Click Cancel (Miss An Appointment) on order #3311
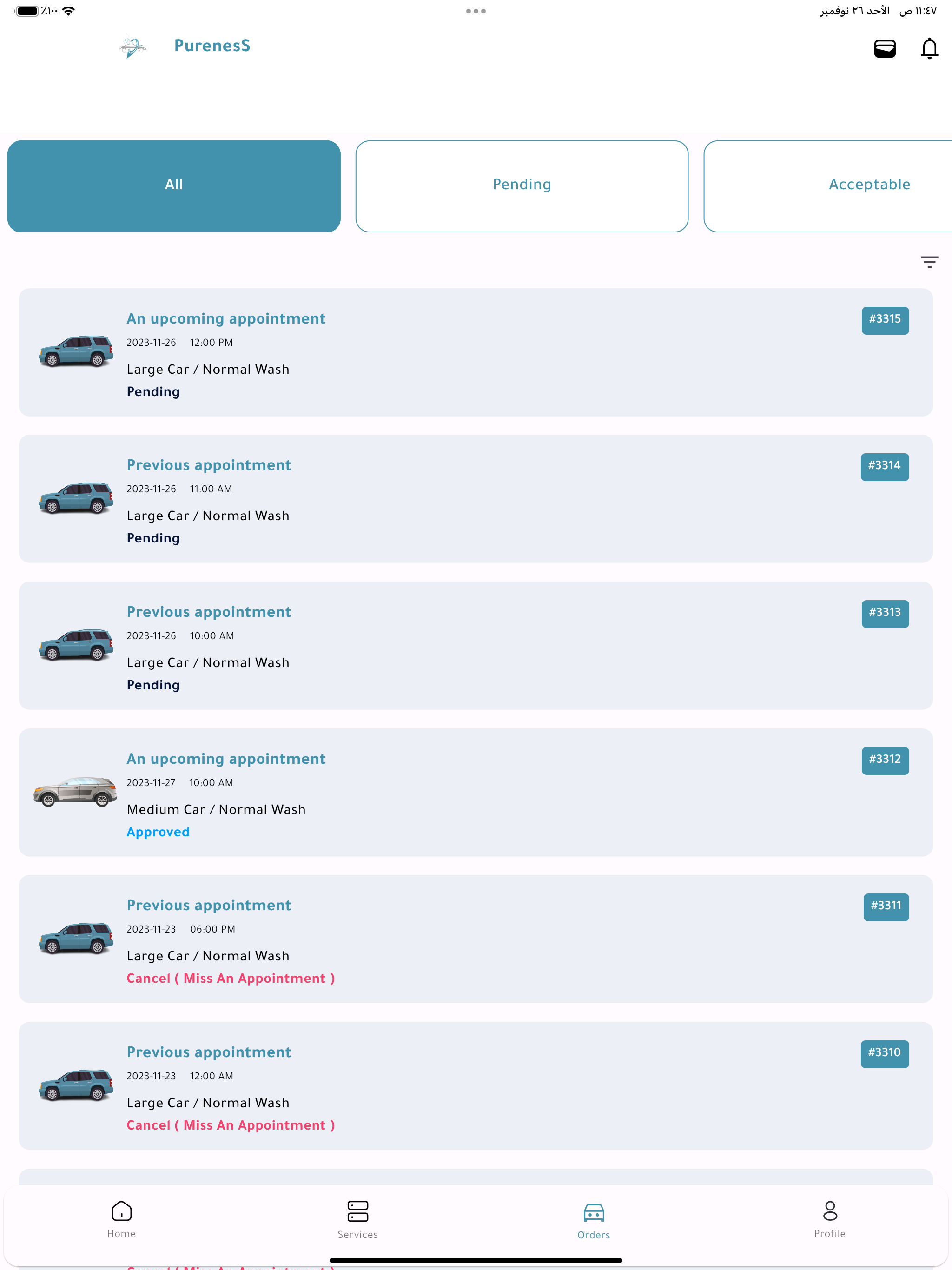The width and height of the screenshot is (952, 1270). tap(231, 979)
